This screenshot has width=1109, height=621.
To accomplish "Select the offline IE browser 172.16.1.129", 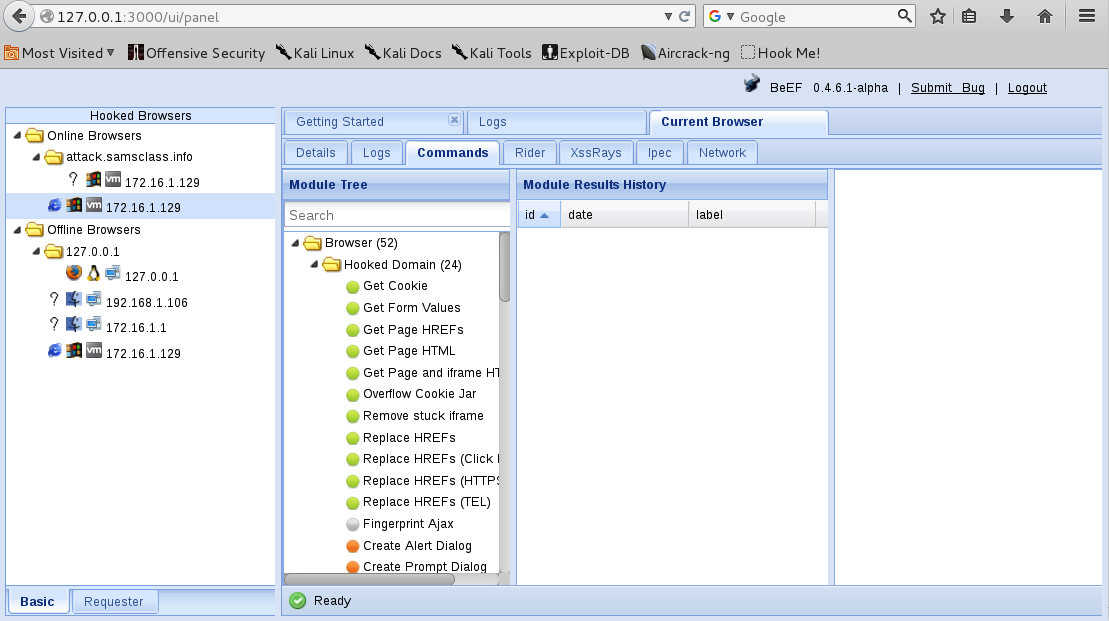I will [x=140, y=352].
